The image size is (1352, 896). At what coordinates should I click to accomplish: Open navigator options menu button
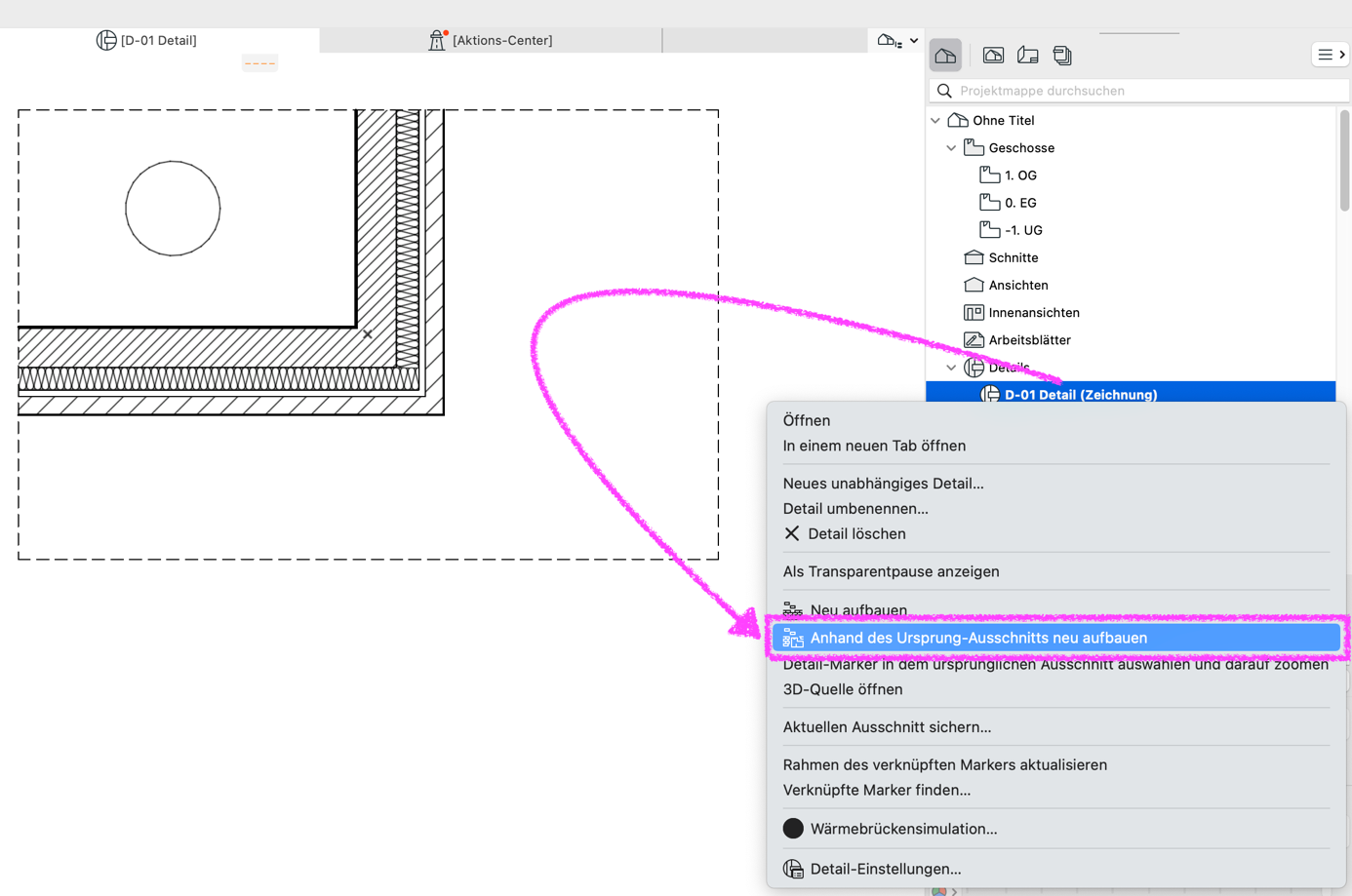[x=1331, y=55]
